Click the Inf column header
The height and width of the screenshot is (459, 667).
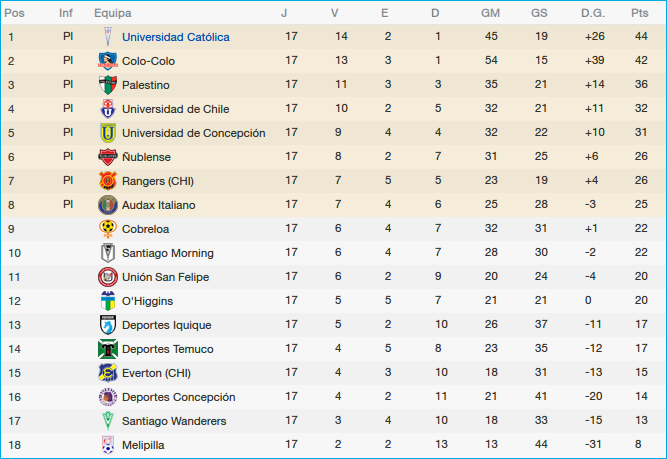[x=66, y=13]
